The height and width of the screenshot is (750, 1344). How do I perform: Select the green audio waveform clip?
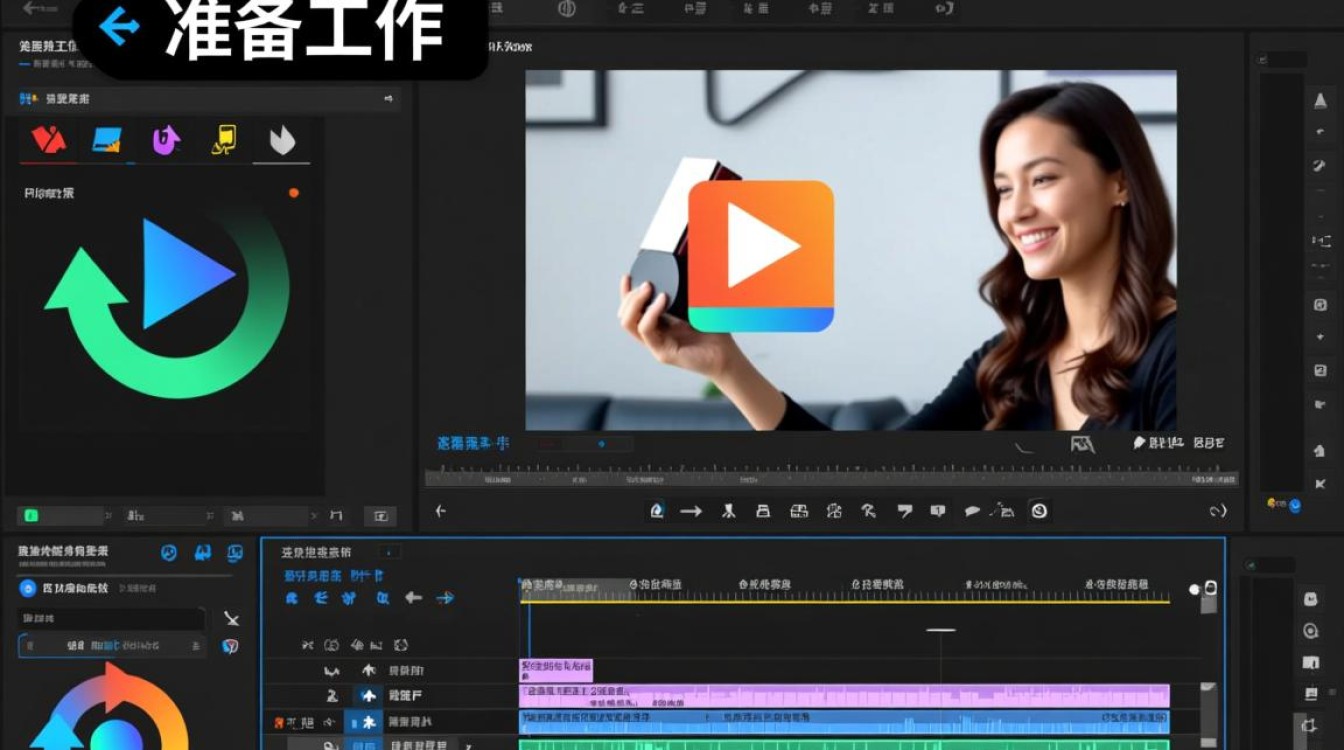[x=844, y=744]
